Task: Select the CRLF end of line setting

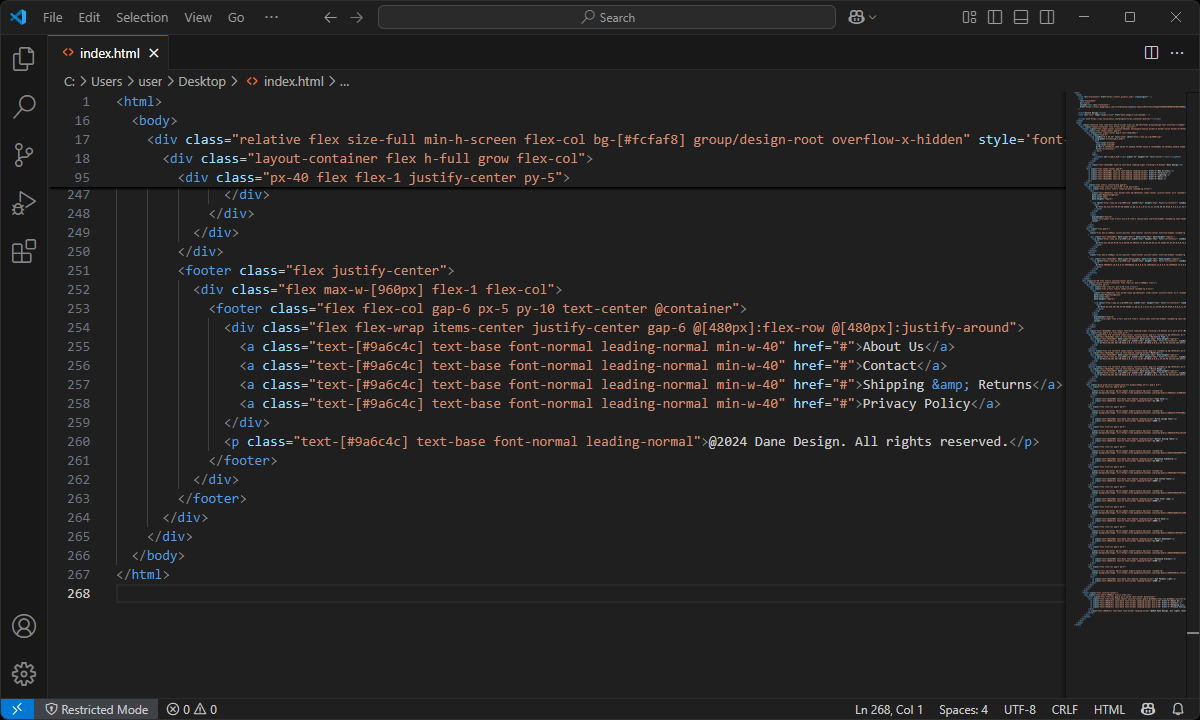Action: (x=1065, y=709)
